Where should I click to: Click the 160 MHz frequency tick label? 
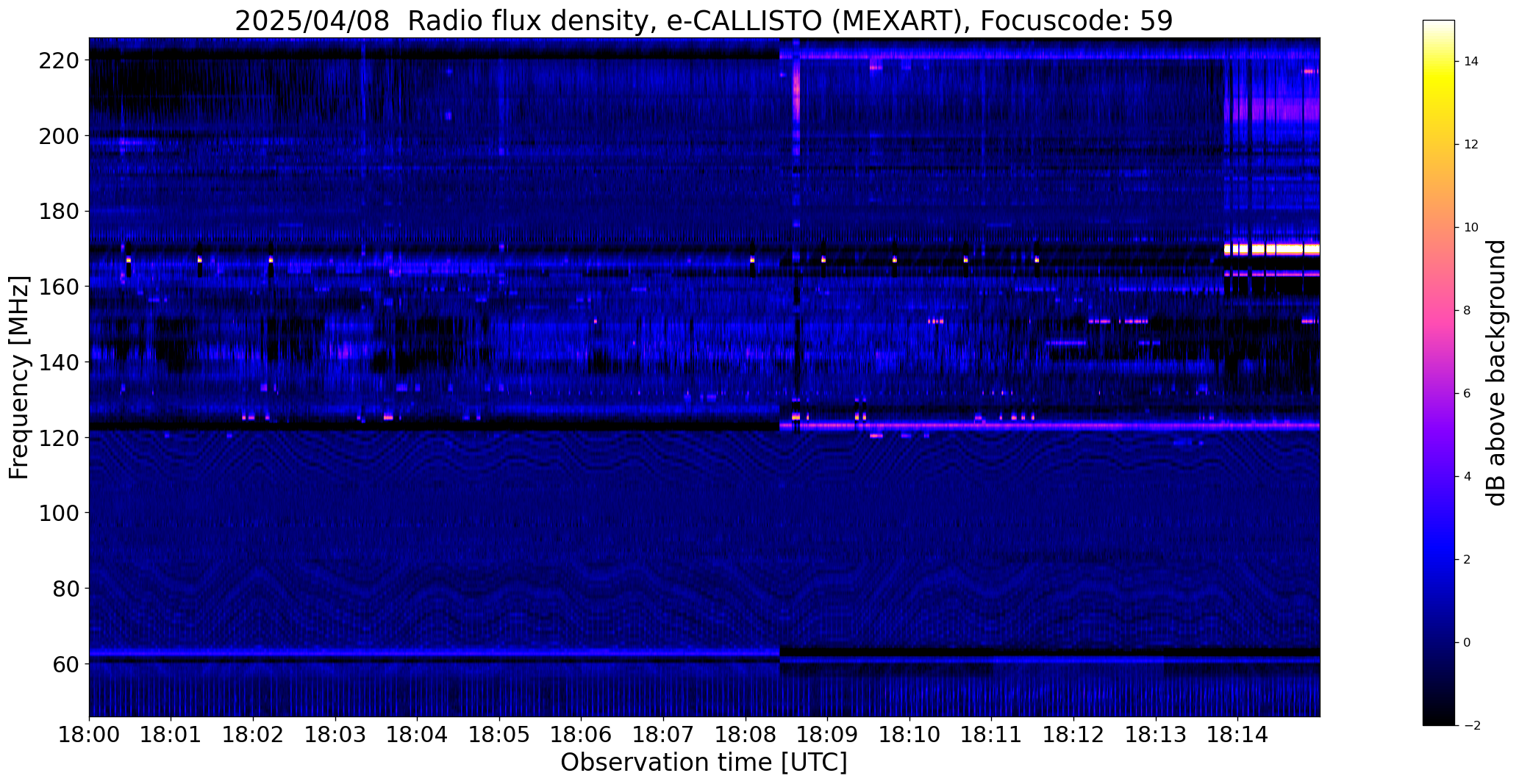[x=60, y=287]
